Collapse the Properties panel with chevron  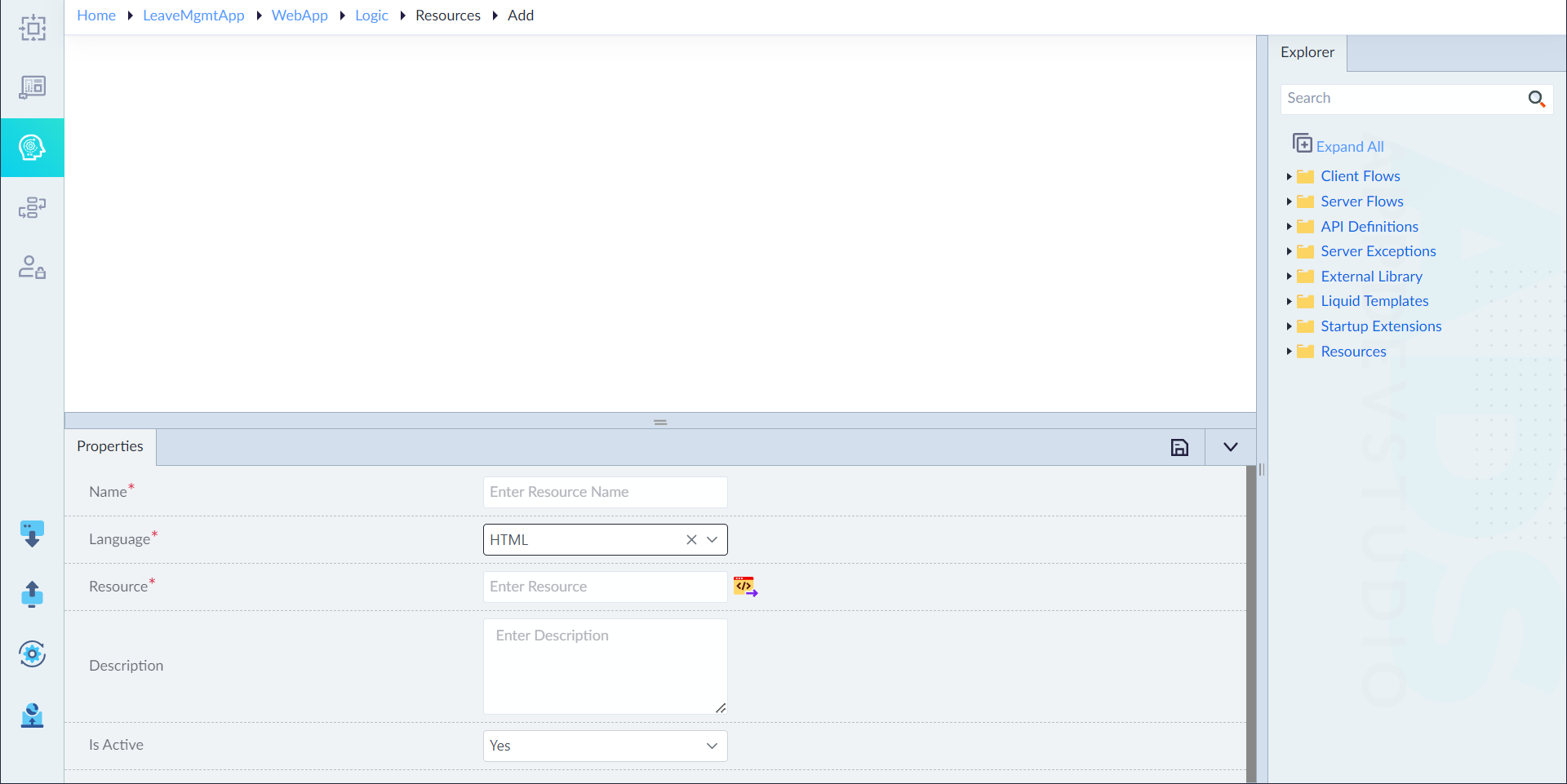pos(1231,447)
